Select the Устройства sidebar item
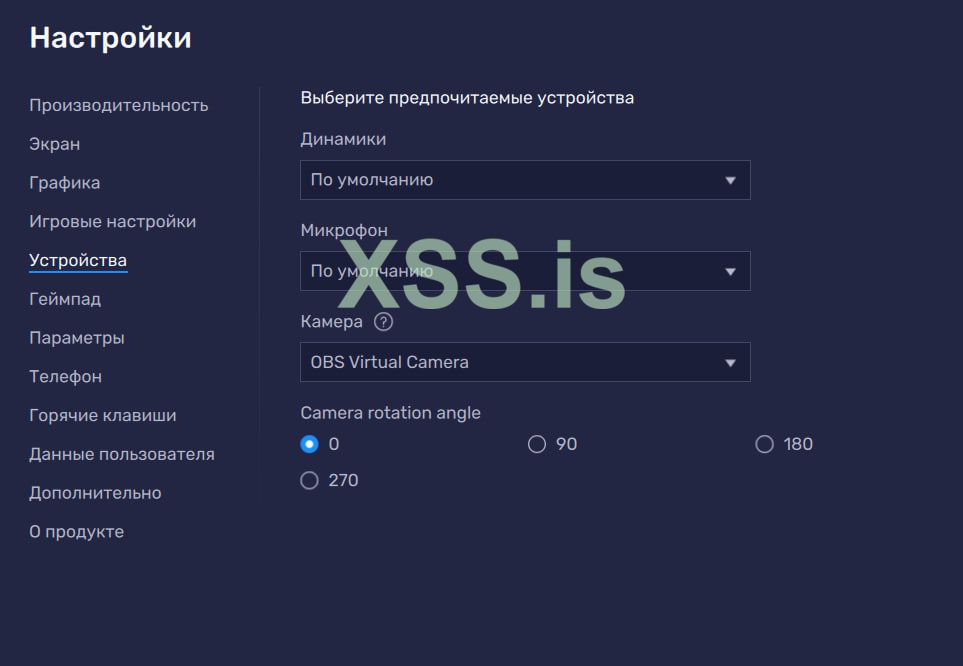 pos(77,261)
